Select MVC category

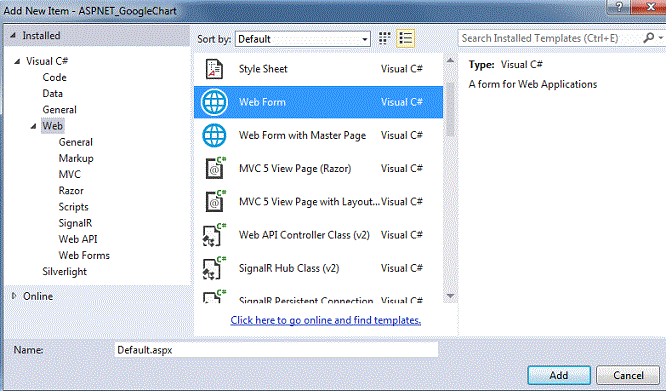coord(70,174)
